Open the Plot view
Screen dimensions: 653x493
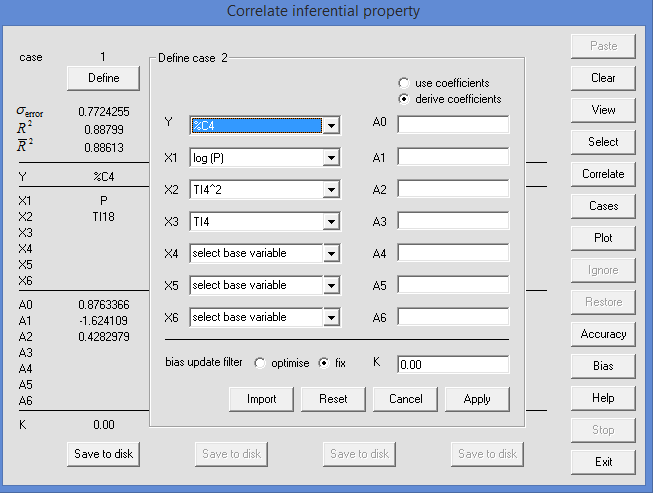pos(603,238)
